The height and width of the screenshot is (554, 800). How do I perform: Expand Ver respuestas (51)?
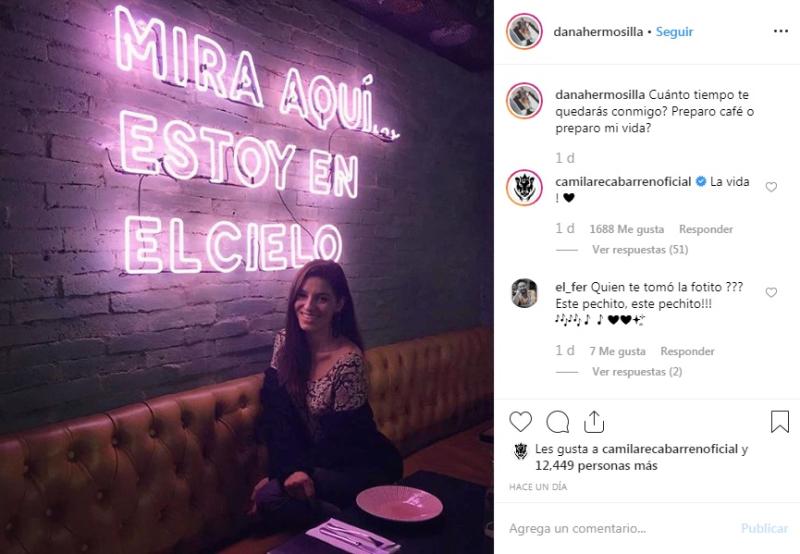(640, 249)
